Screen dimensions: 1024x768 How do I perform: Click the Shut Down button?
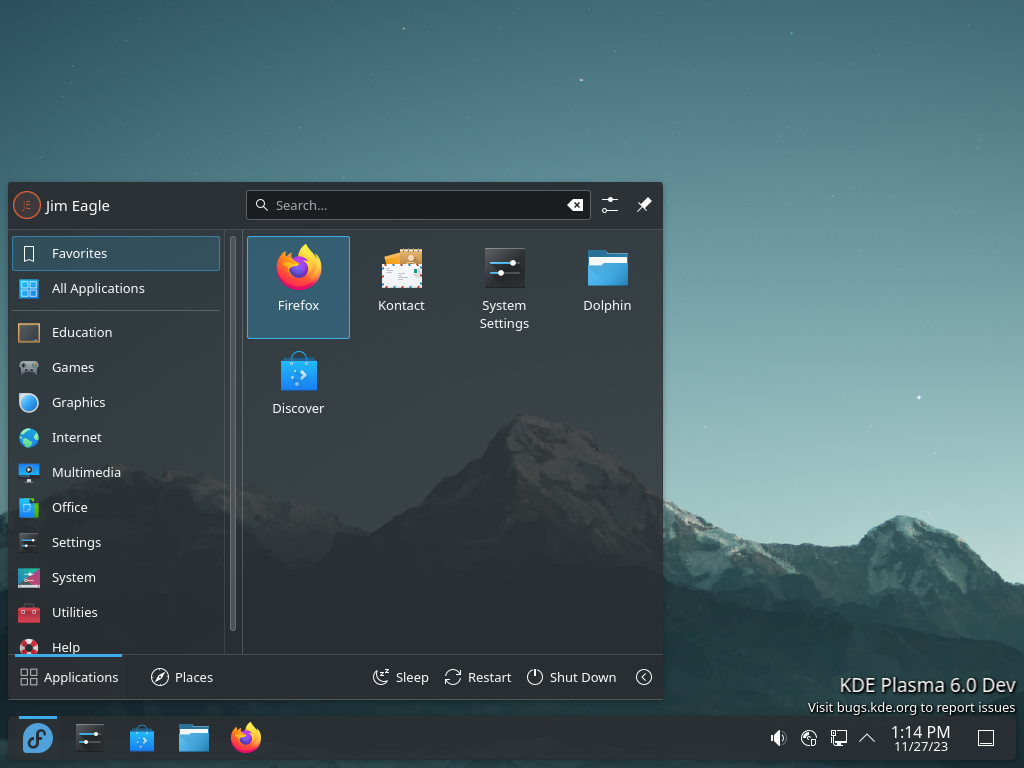point(571,677)
